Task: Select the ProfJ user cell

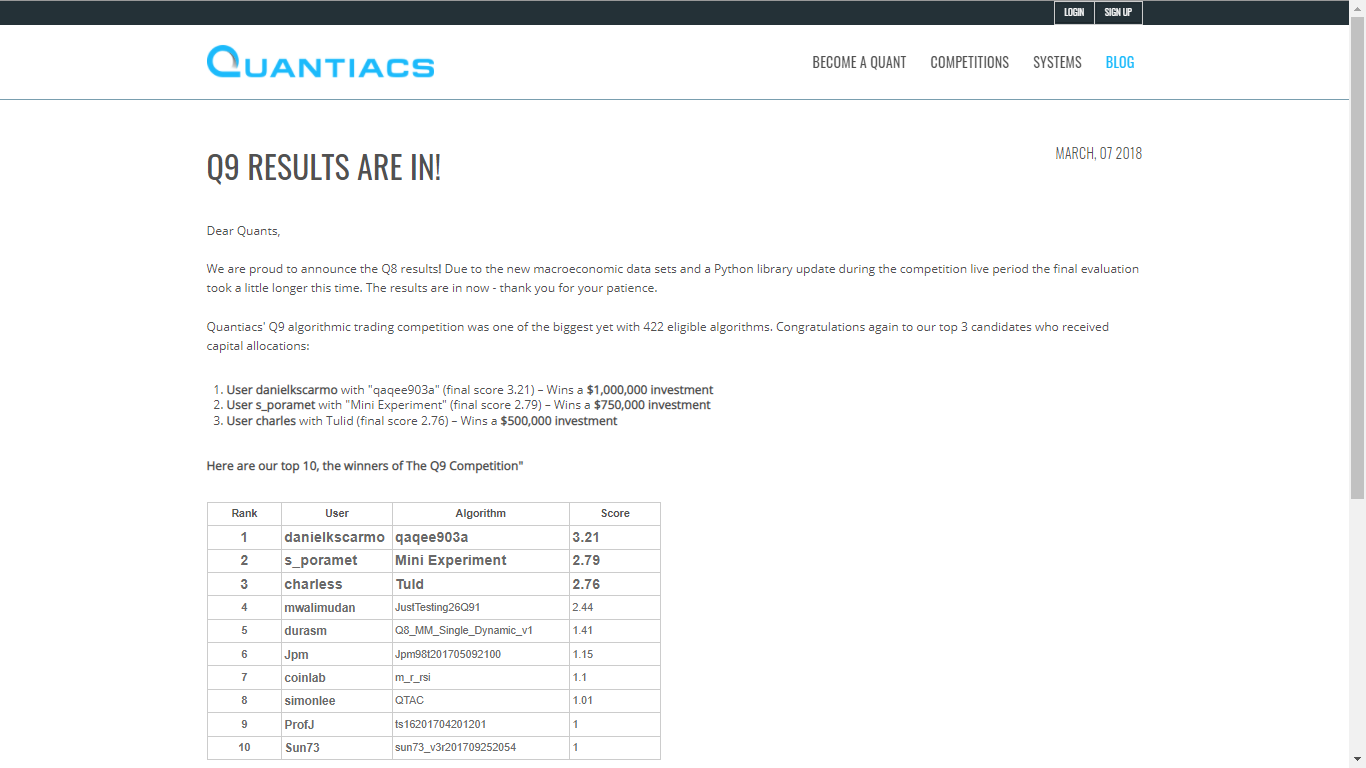Action: coord(337,724)
